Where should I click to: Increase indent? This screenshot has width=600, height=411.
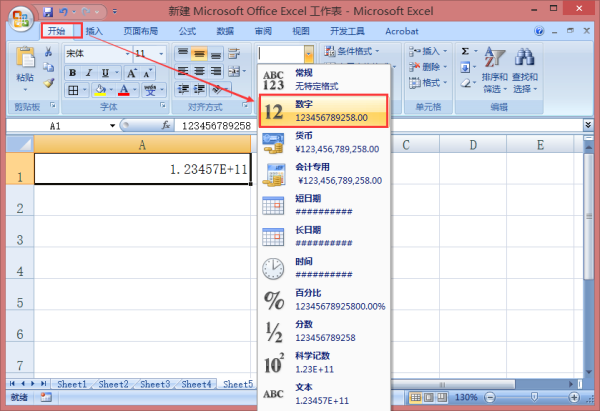[199, 89]
